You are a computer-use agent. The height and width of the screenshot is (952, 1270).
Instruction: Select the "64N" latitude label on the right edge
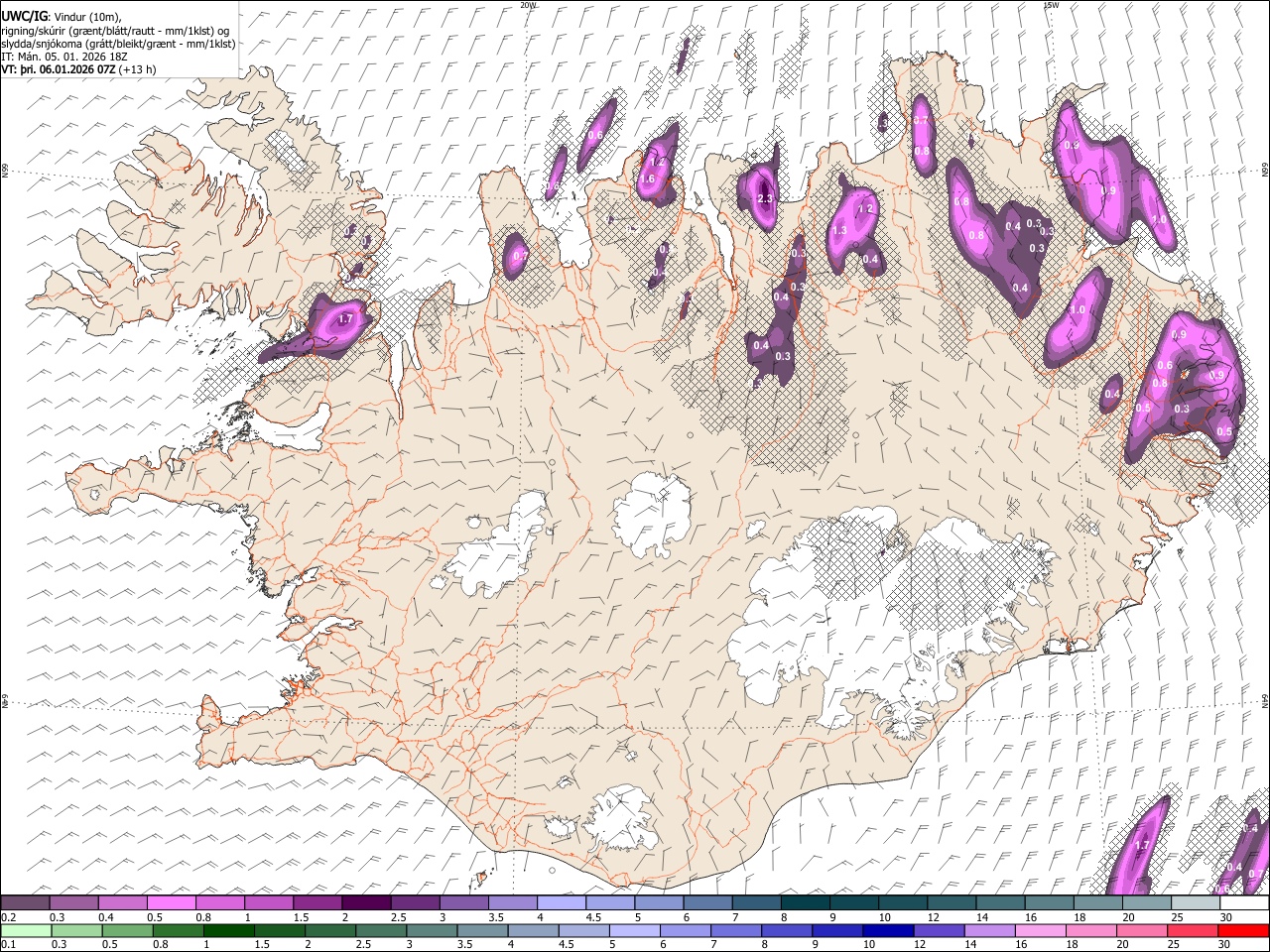coord(1265,699)
